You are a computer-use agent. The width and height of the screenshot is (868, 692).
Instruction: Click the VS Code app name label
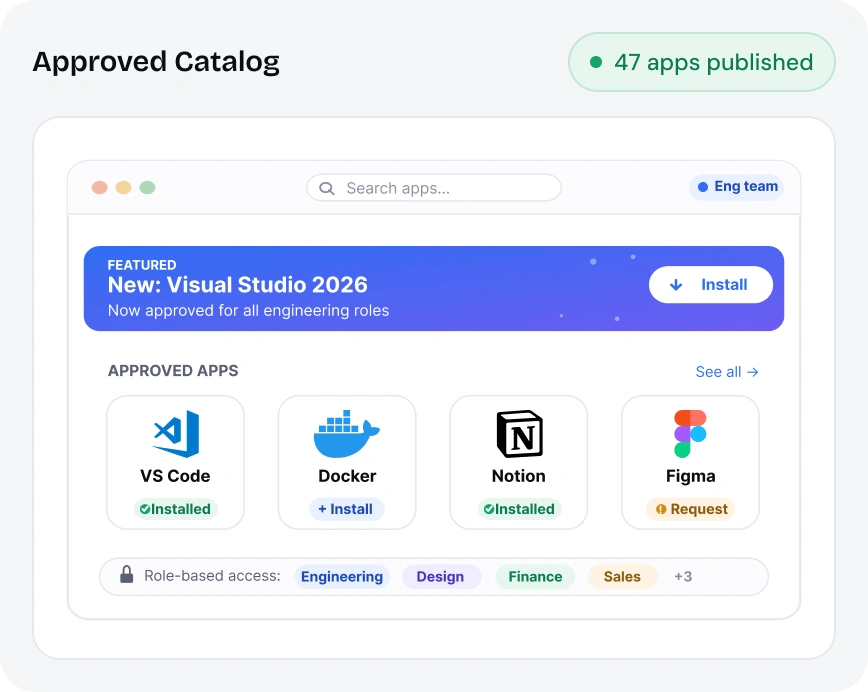[x=175, y=476]
